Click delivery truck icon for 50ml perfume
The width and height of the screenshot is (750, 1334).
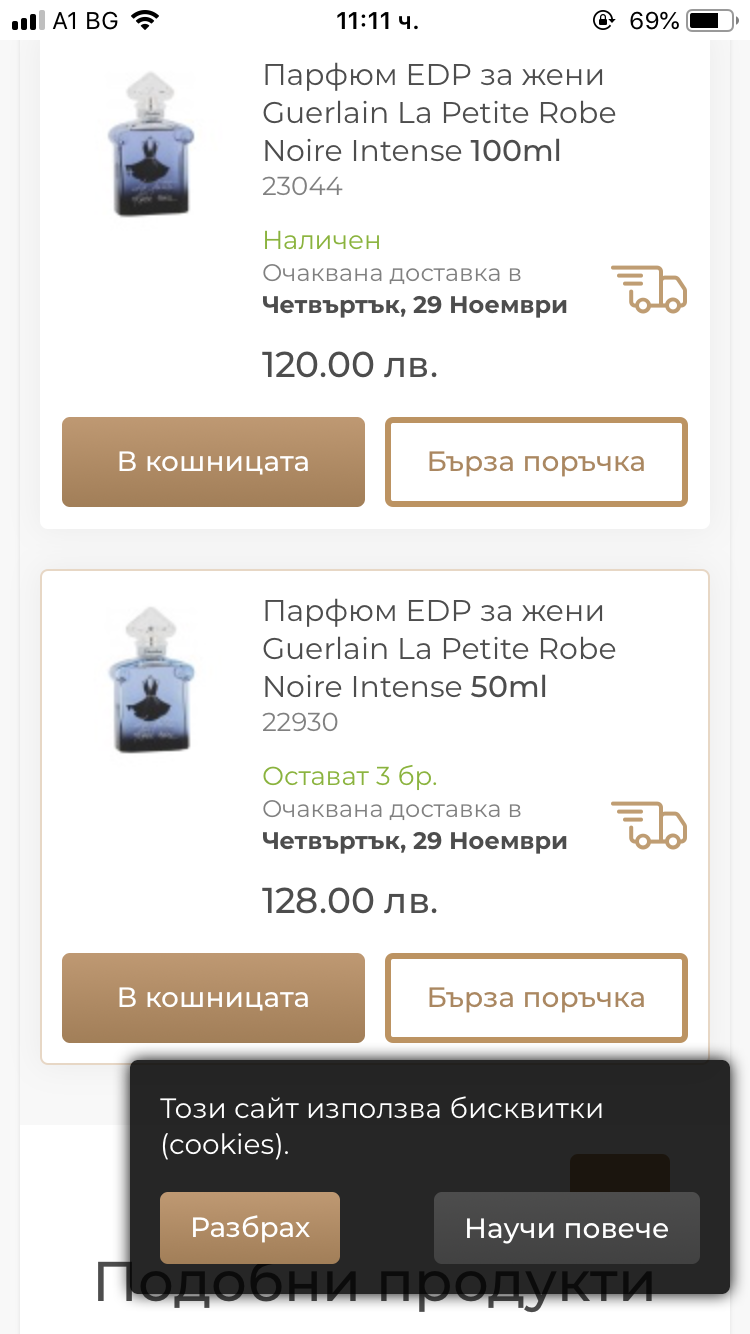click(x=649, y=826)
